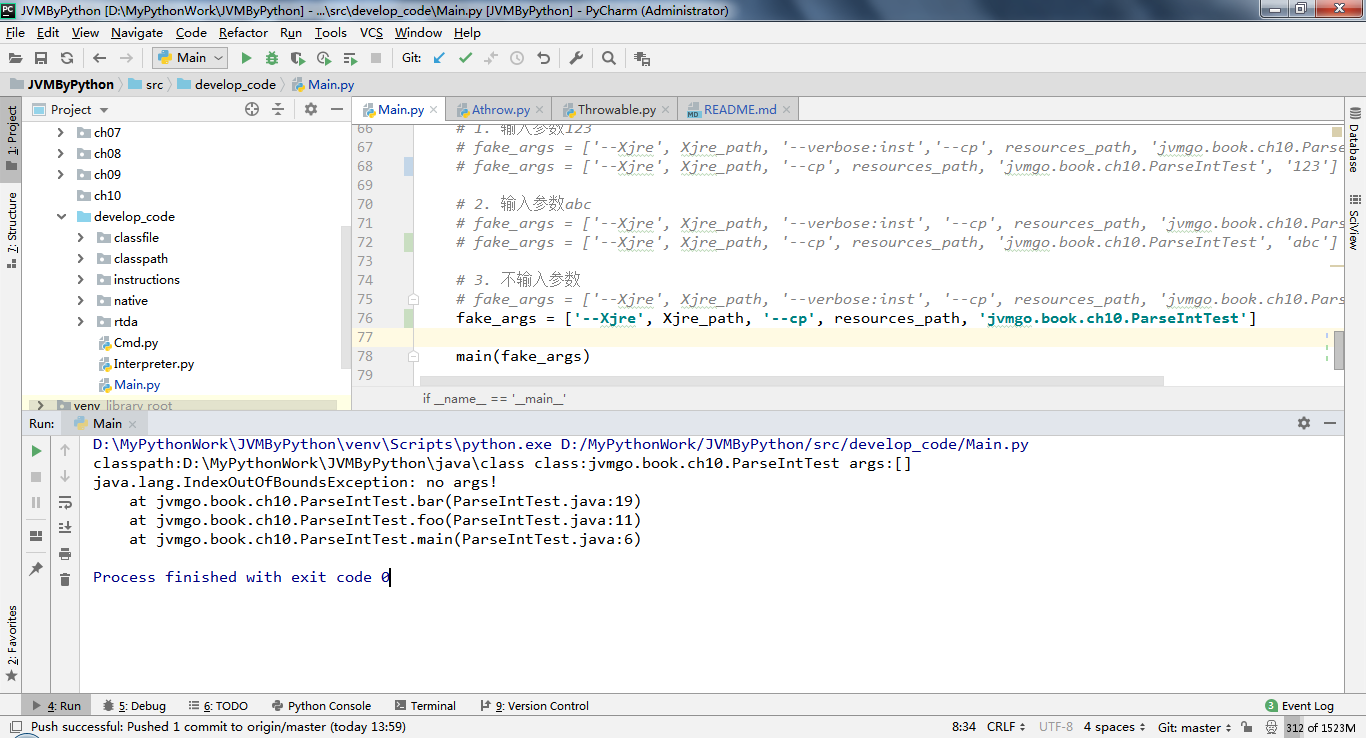Click Restore Layout icon in Run panel

[x=37, y=536]
